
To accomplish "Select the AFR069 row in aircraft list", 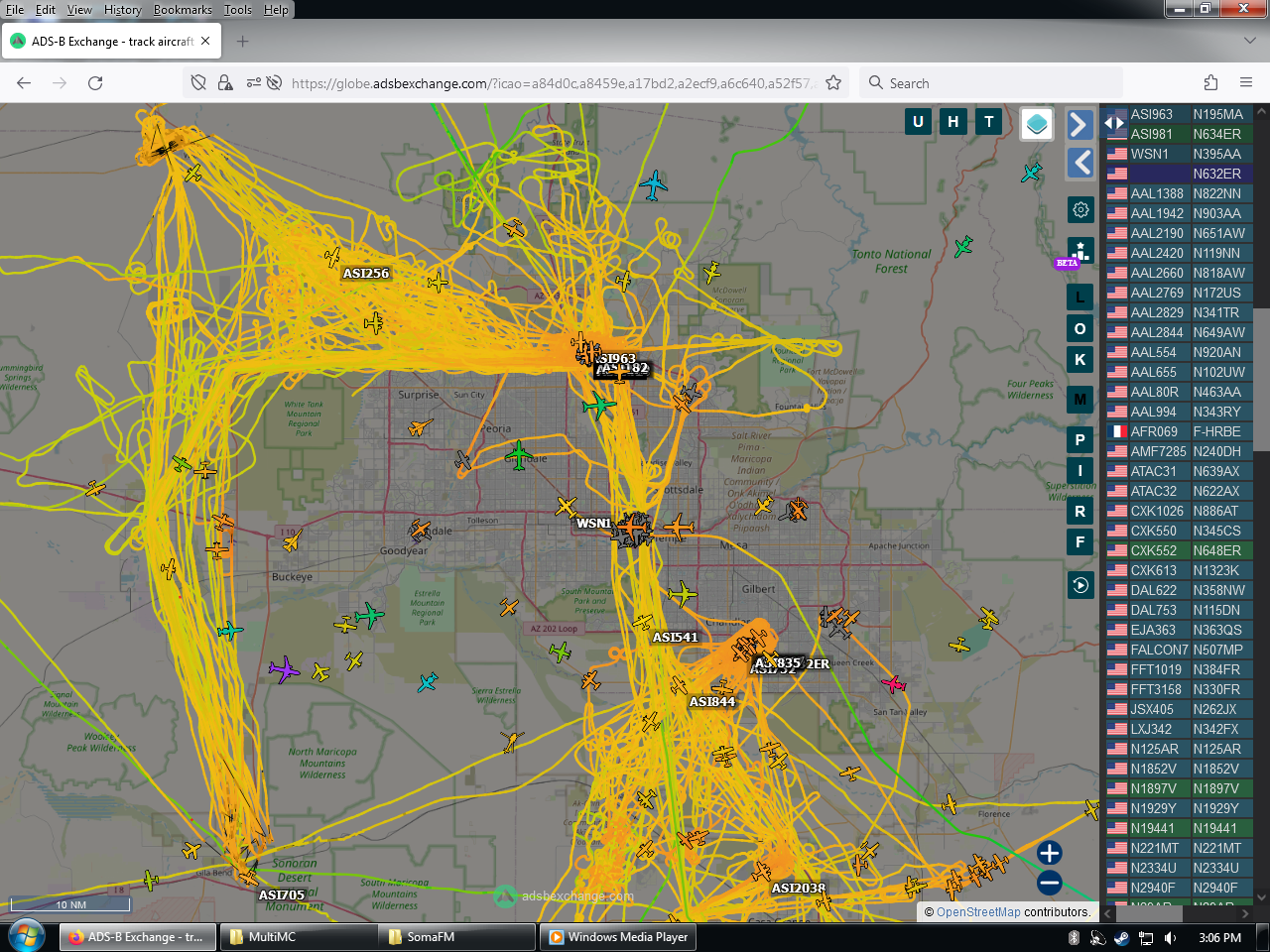I will point(1179,431).
